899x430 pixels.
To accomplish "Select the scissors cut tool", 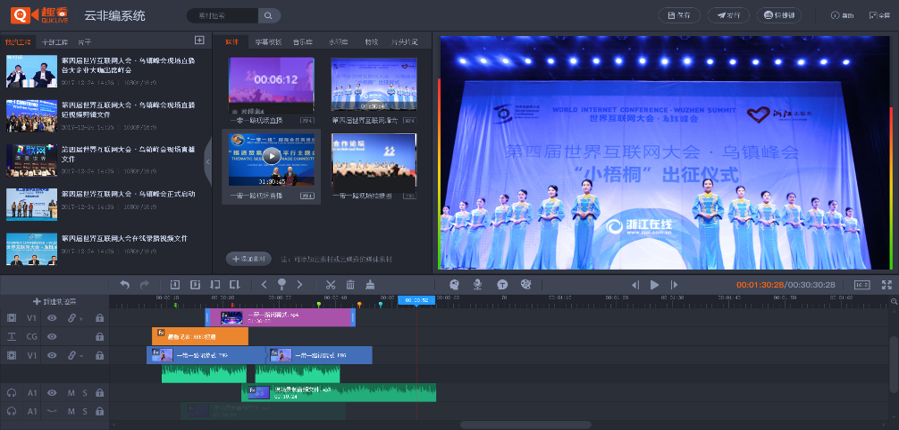I will (x=330, y=284).
